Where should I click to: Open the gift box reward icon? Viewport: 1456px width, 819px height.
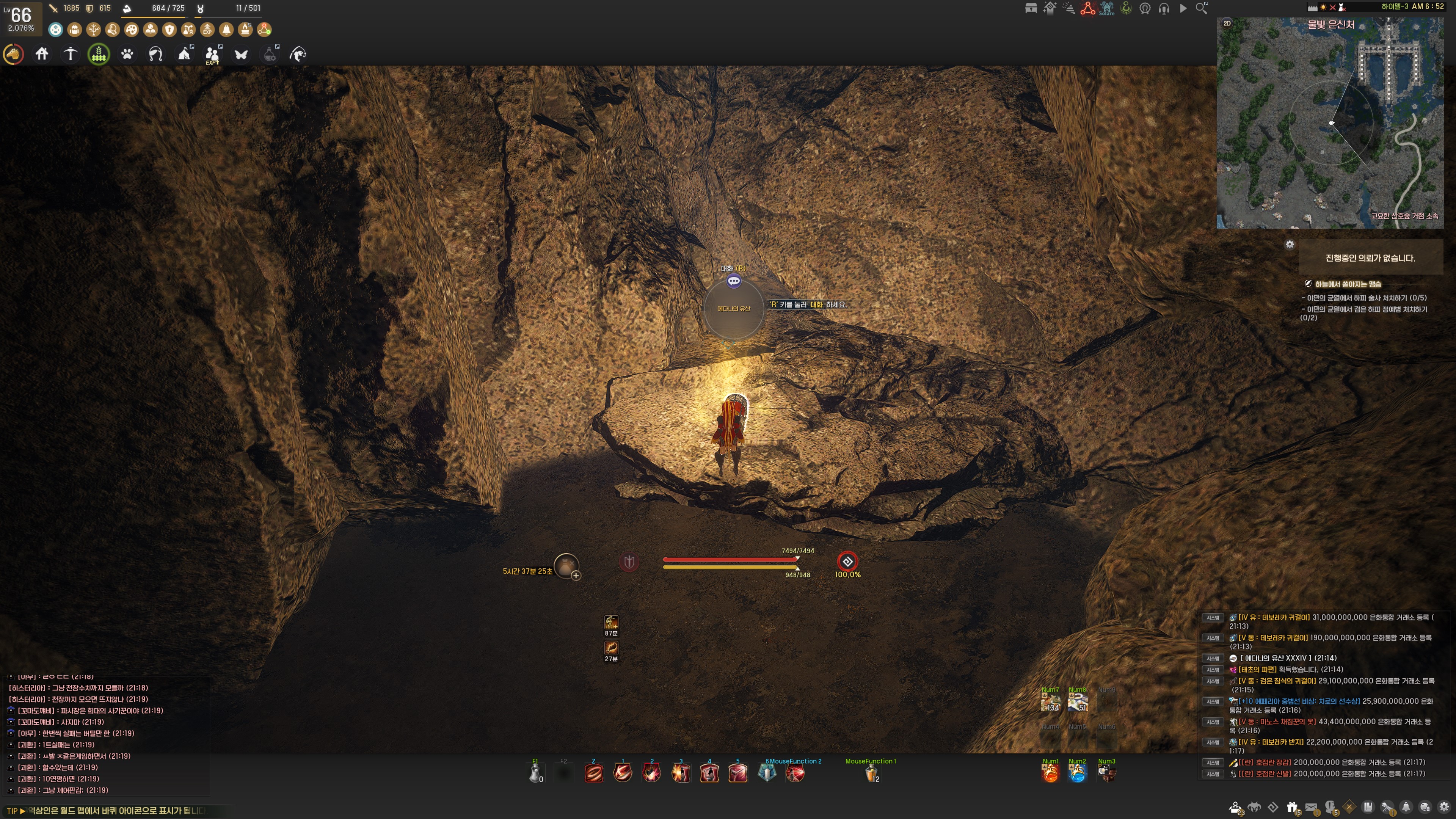click(x=1292, y=807)
